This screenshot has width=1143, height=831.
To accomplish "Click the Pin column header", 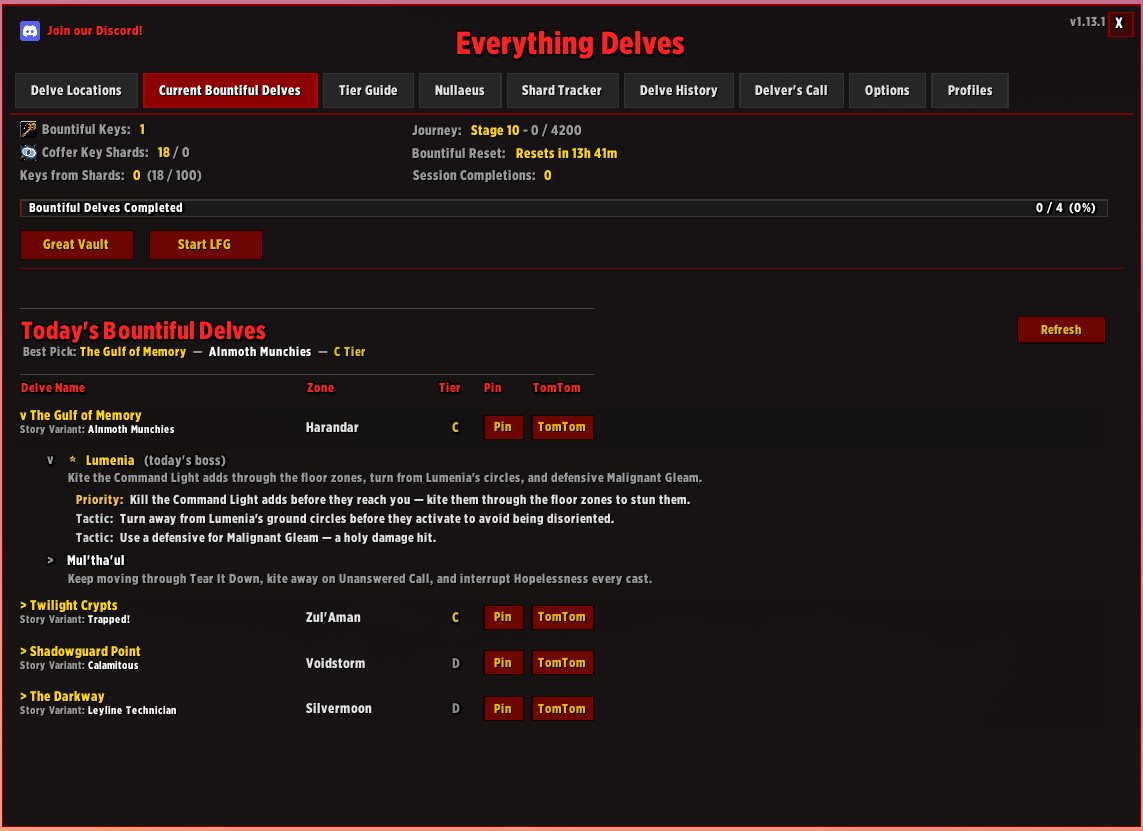I will pyautogui.click(x=493, y=388).
